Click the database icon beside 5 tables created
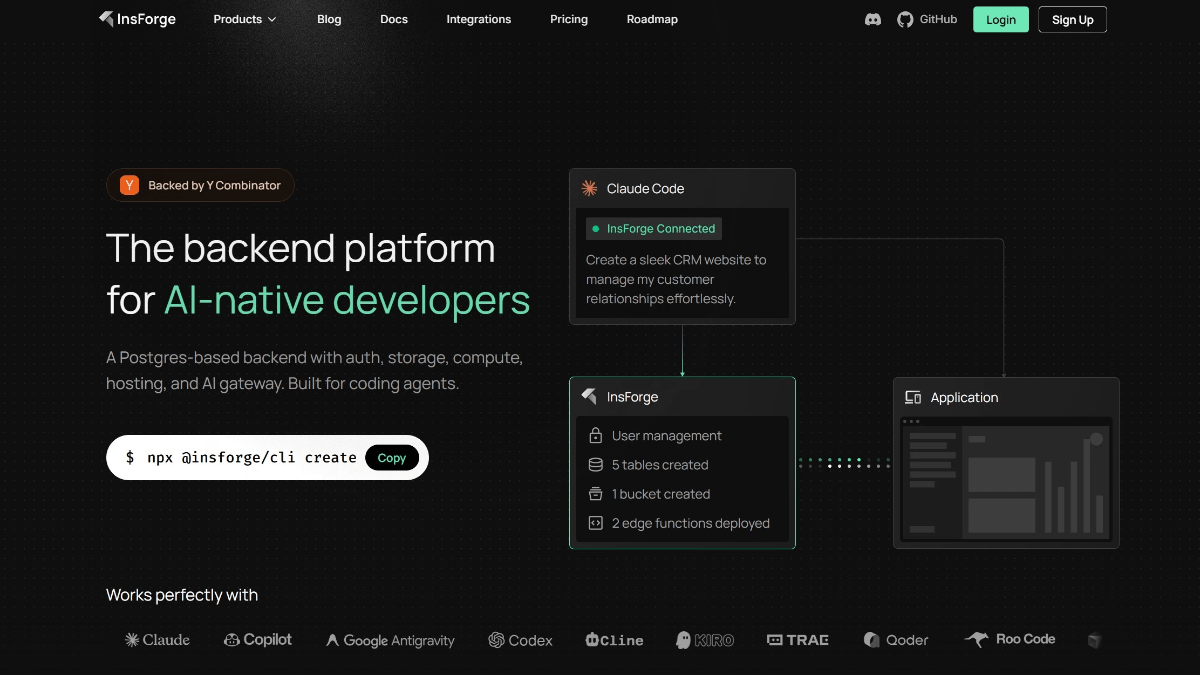Screen dimensions: 1200x675 tap(595, 465)
